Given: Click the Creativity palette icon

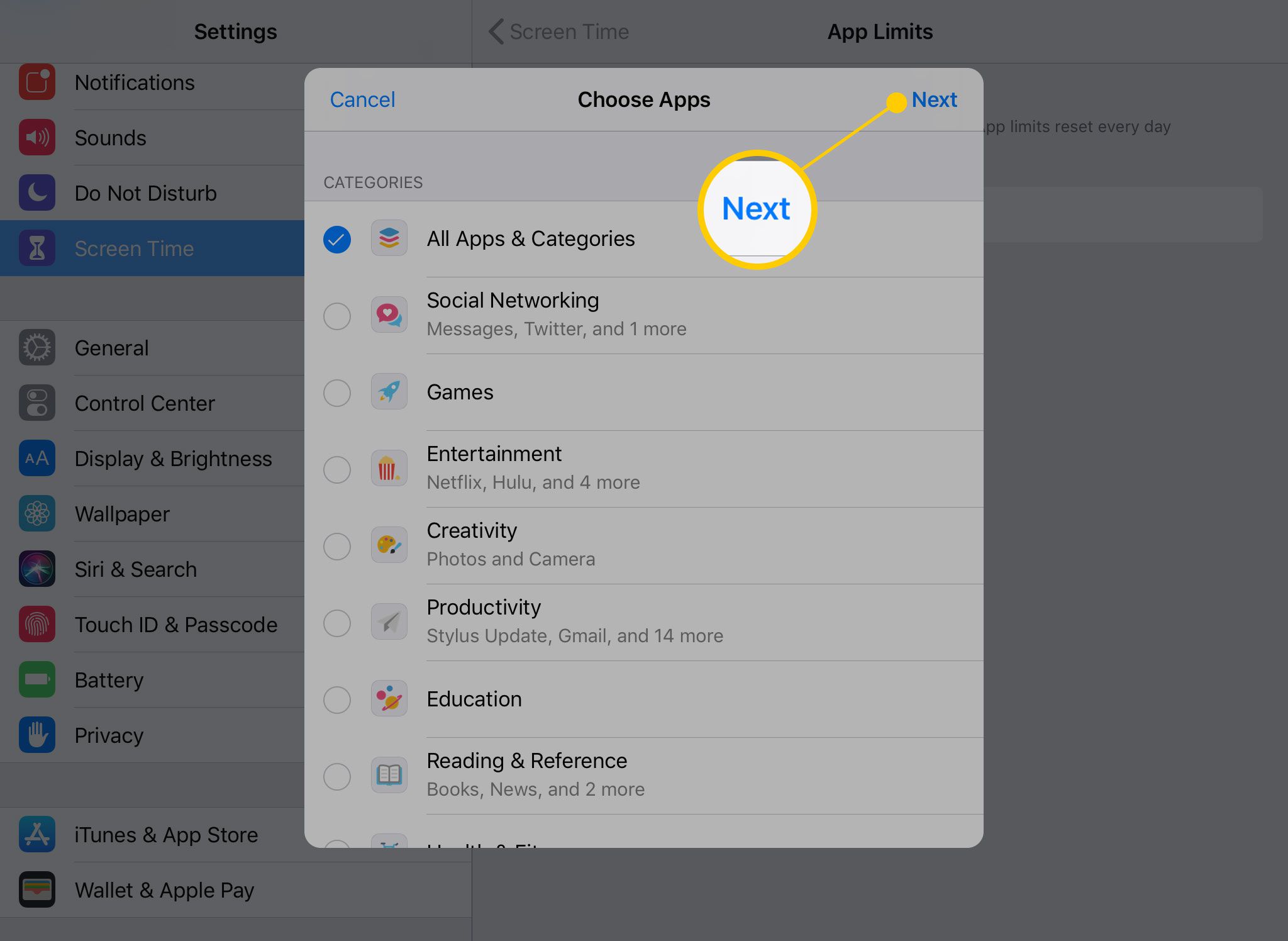Looking at the screenshot, I should pos(390,545).
